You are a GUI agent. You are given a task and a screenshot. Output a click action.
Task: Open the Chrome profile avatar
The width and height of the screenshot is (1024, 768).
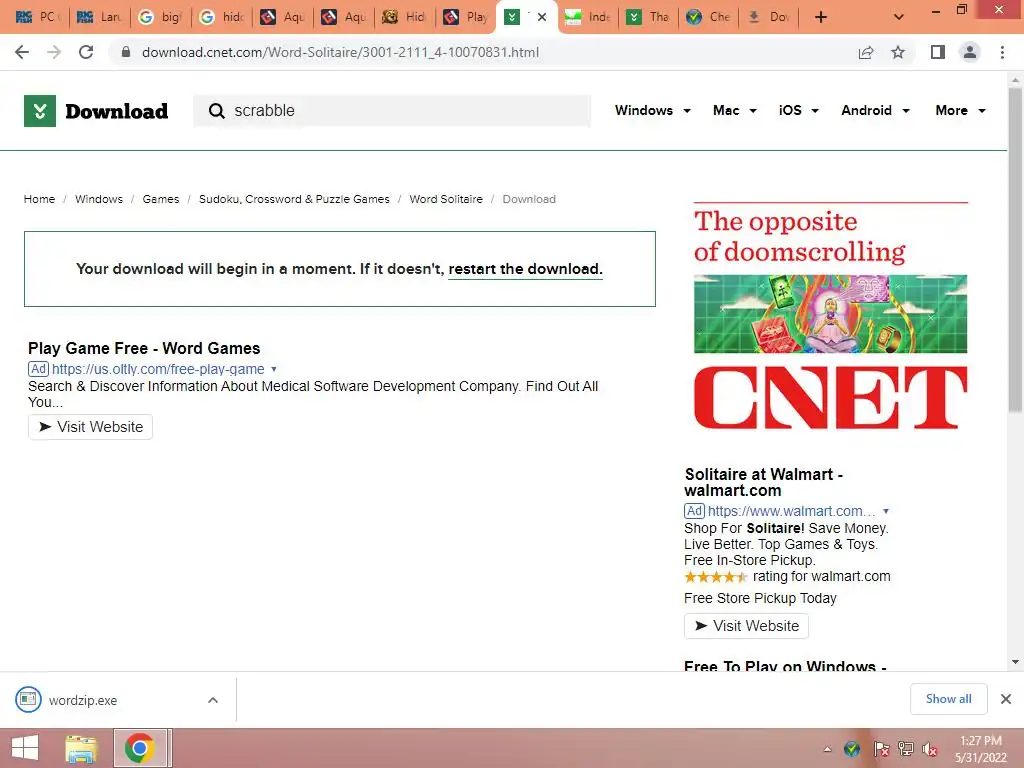[970, 52]
